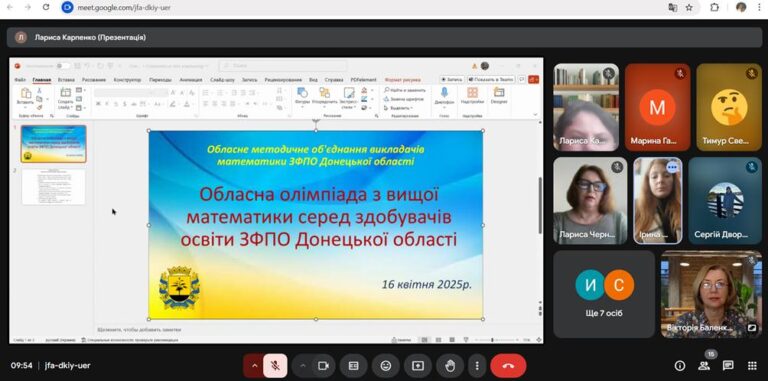768x381 pixels.
Task: Switch to the Анимация ribbon tab
Action: tap(191, 79)
